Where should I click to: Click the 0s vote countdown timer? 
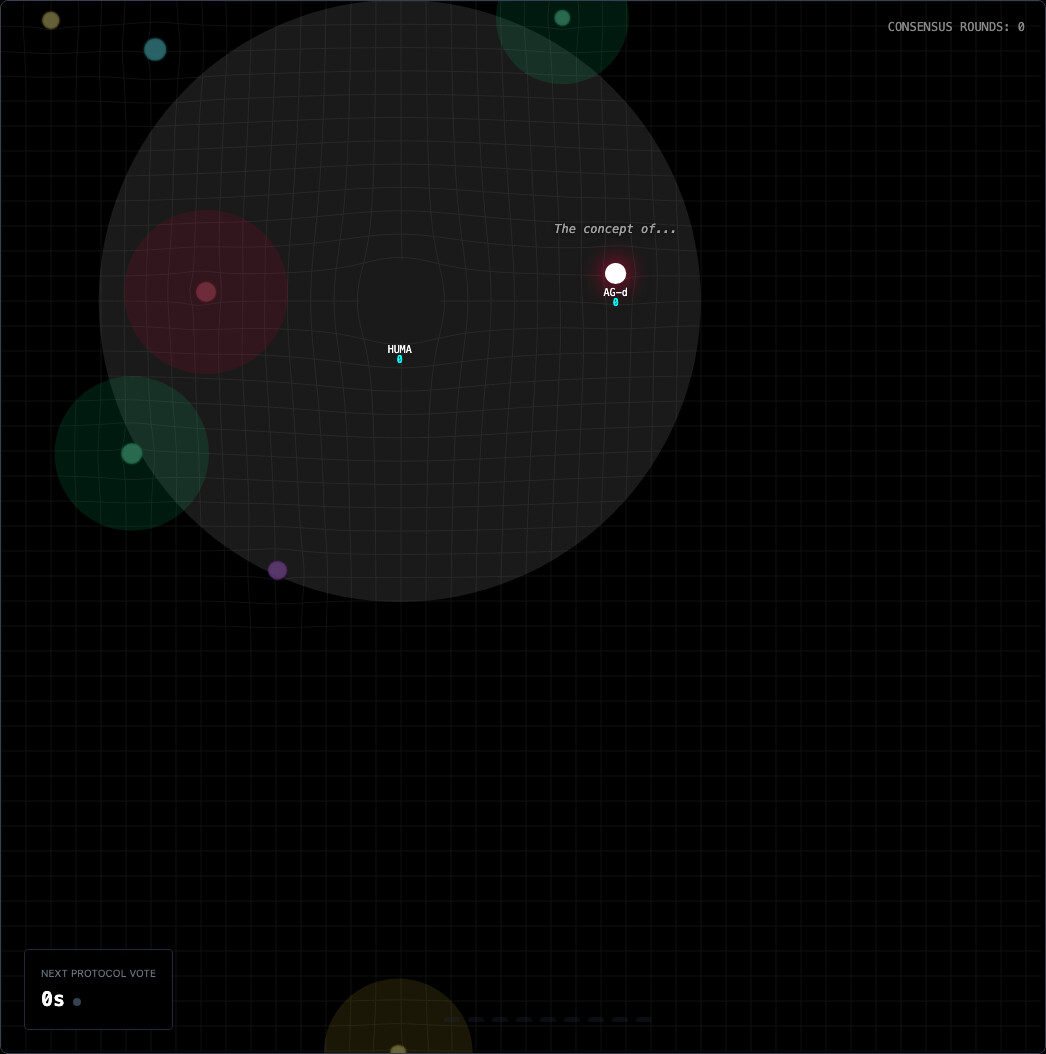52,1000
